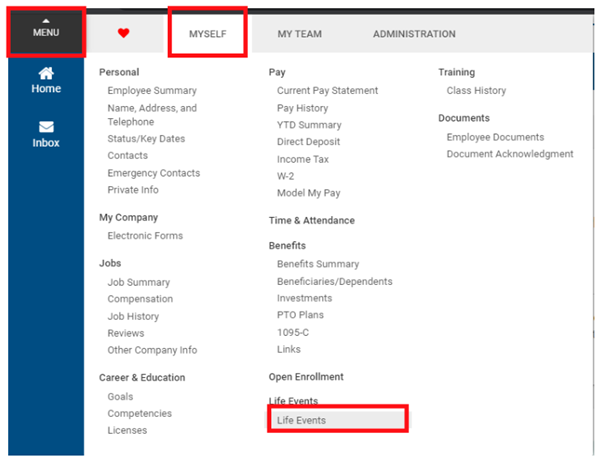This screenshot has width=600, height=466.
Task: View Private Info
Action: (133, 190)
